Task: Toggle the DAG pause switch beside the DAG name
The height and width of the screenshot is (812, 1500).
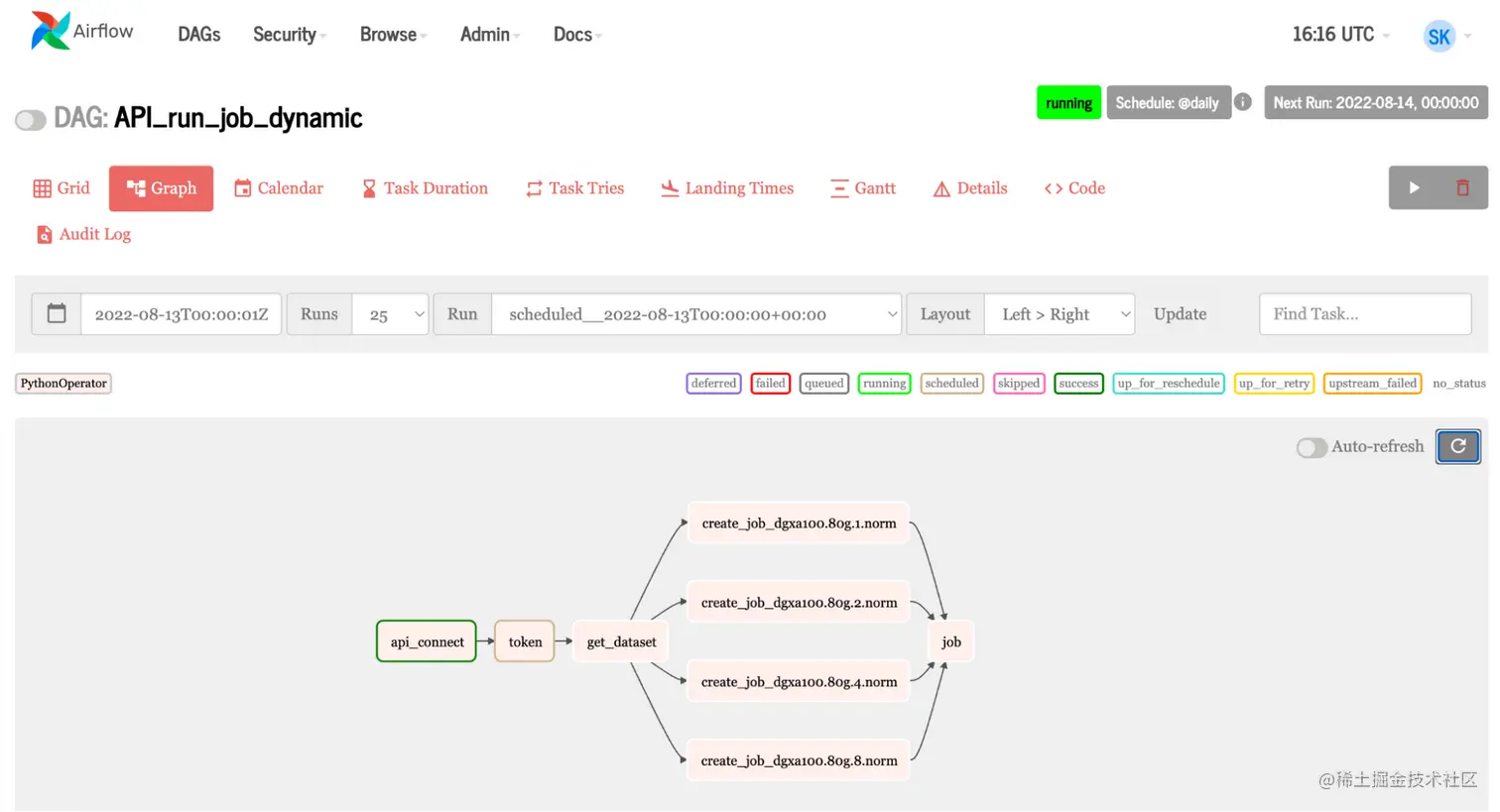Action: click(31, 119)
